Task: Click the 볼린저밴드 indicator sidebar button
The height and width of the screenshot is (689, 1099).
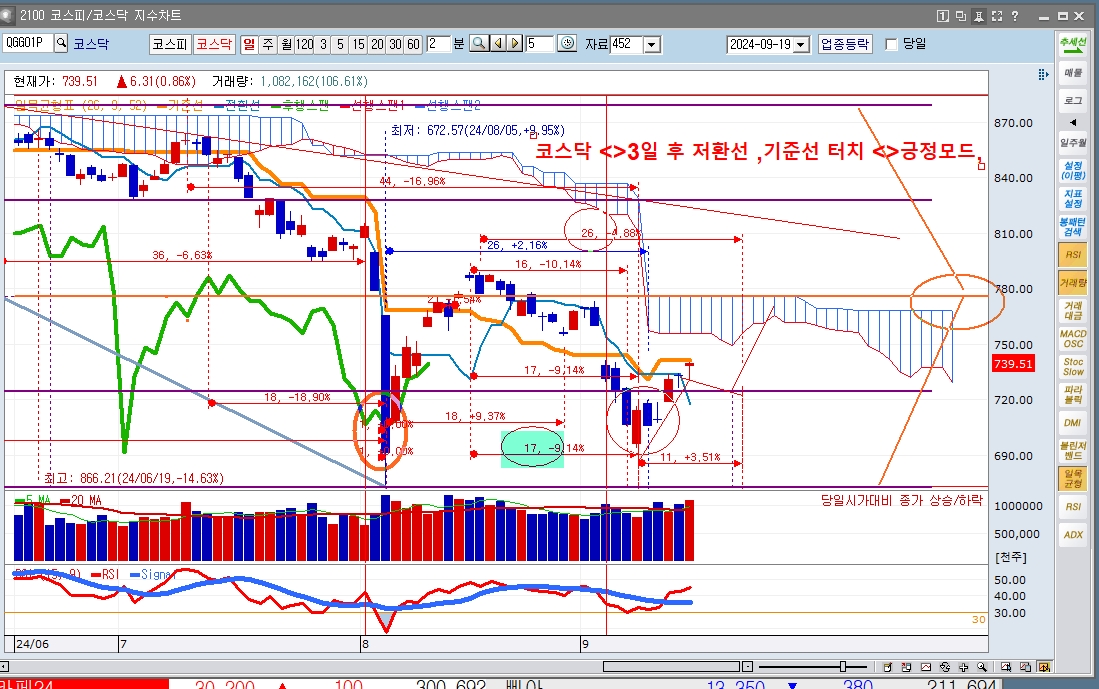Action: pos(1072,451)
